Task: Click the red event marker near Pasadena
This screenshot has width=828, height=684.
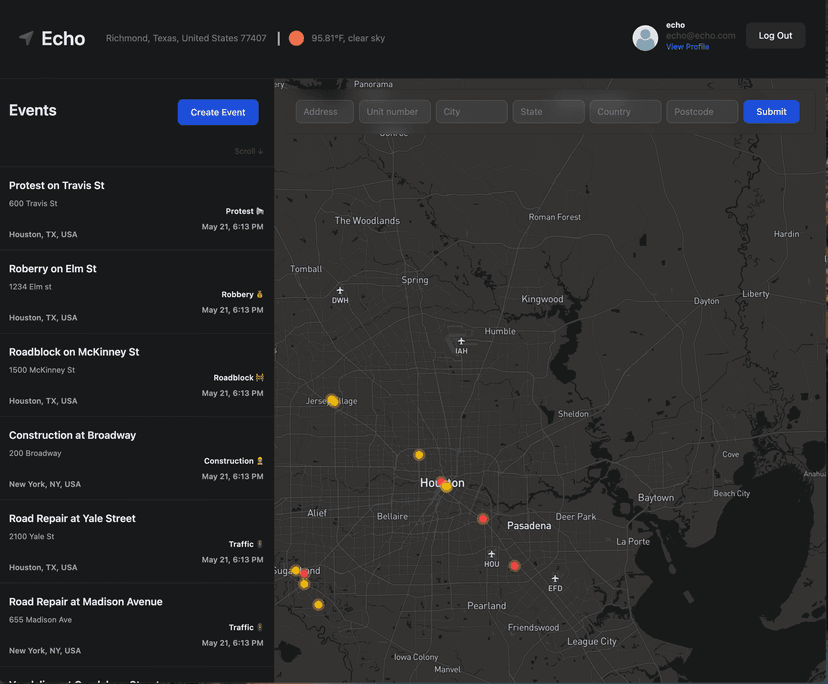Action: (483, 519)
